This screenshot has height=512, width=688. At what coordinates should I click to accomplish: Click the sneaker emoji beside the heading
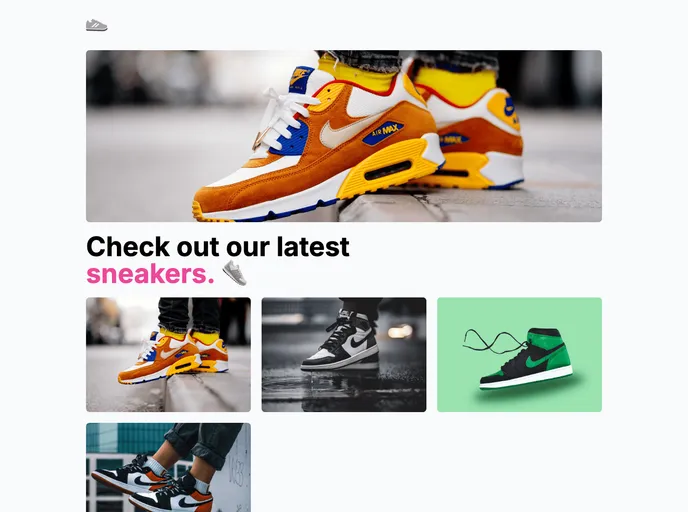pyautogui.click(x=235, y=273)
